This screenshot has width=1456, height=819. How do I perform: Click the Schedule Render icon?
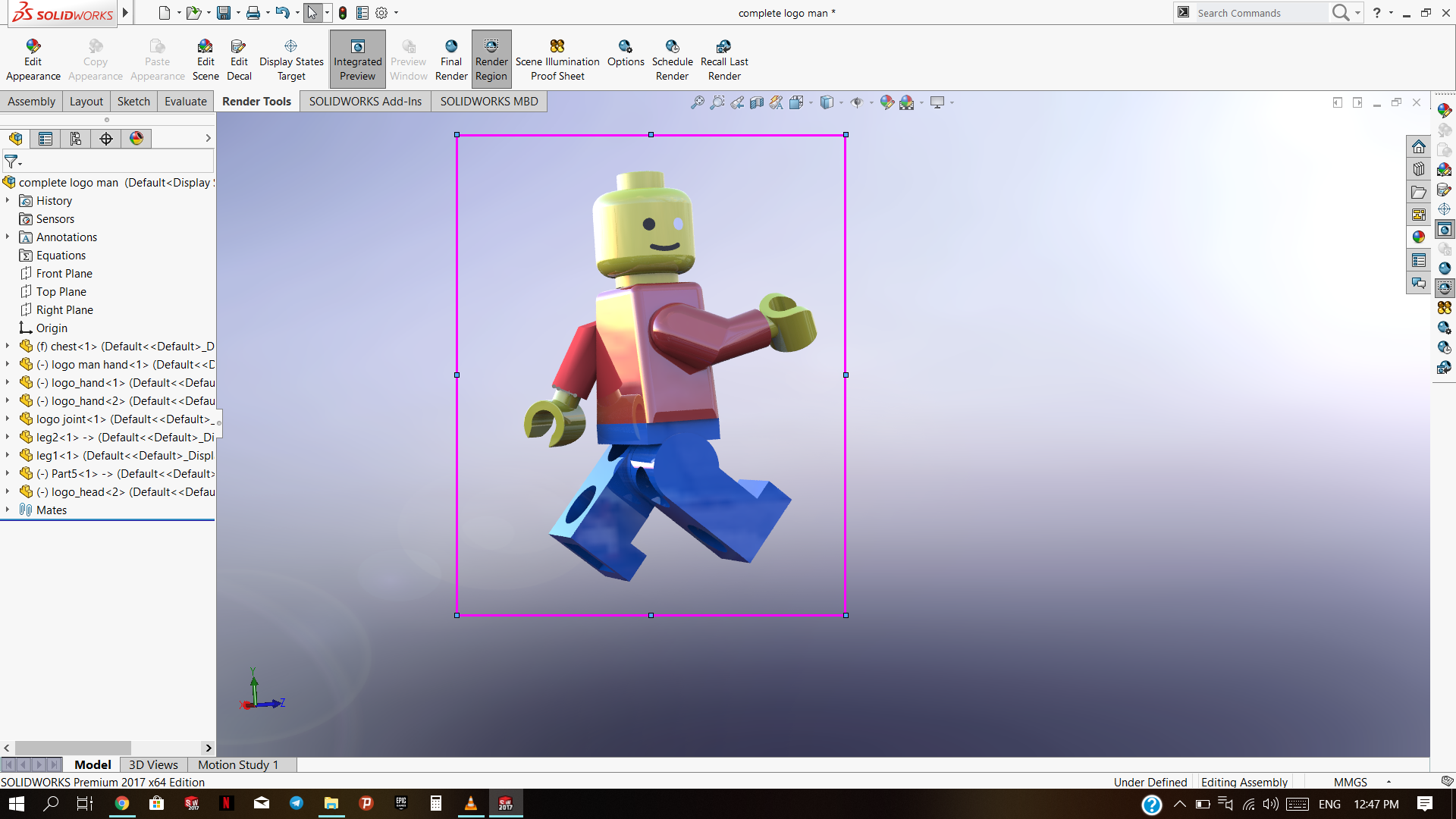pos(672,47)
